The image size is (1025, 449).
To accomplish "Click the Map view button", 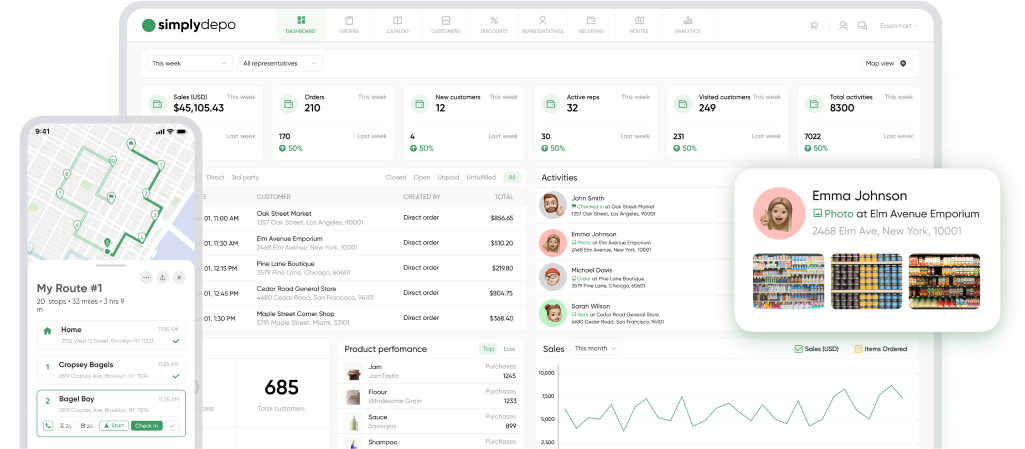I will pos(886,63).
